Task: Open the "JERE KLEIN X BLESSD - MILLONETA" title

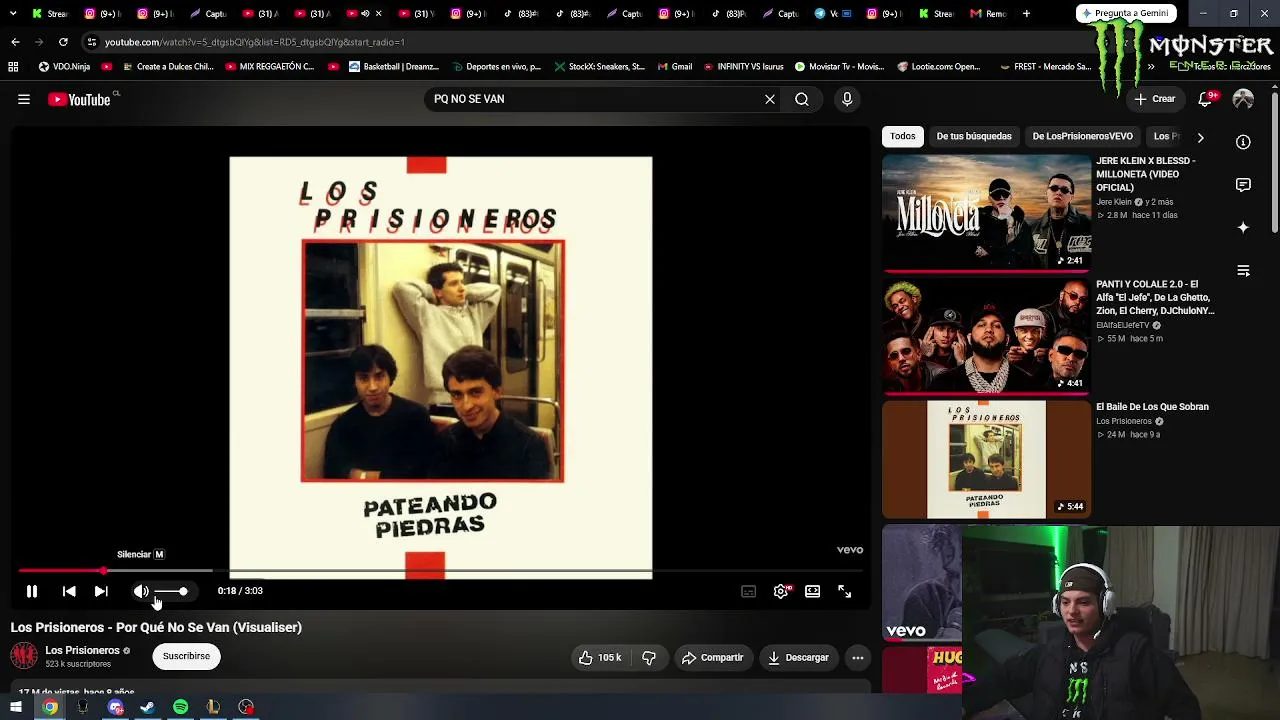Action: (1146, 174)
